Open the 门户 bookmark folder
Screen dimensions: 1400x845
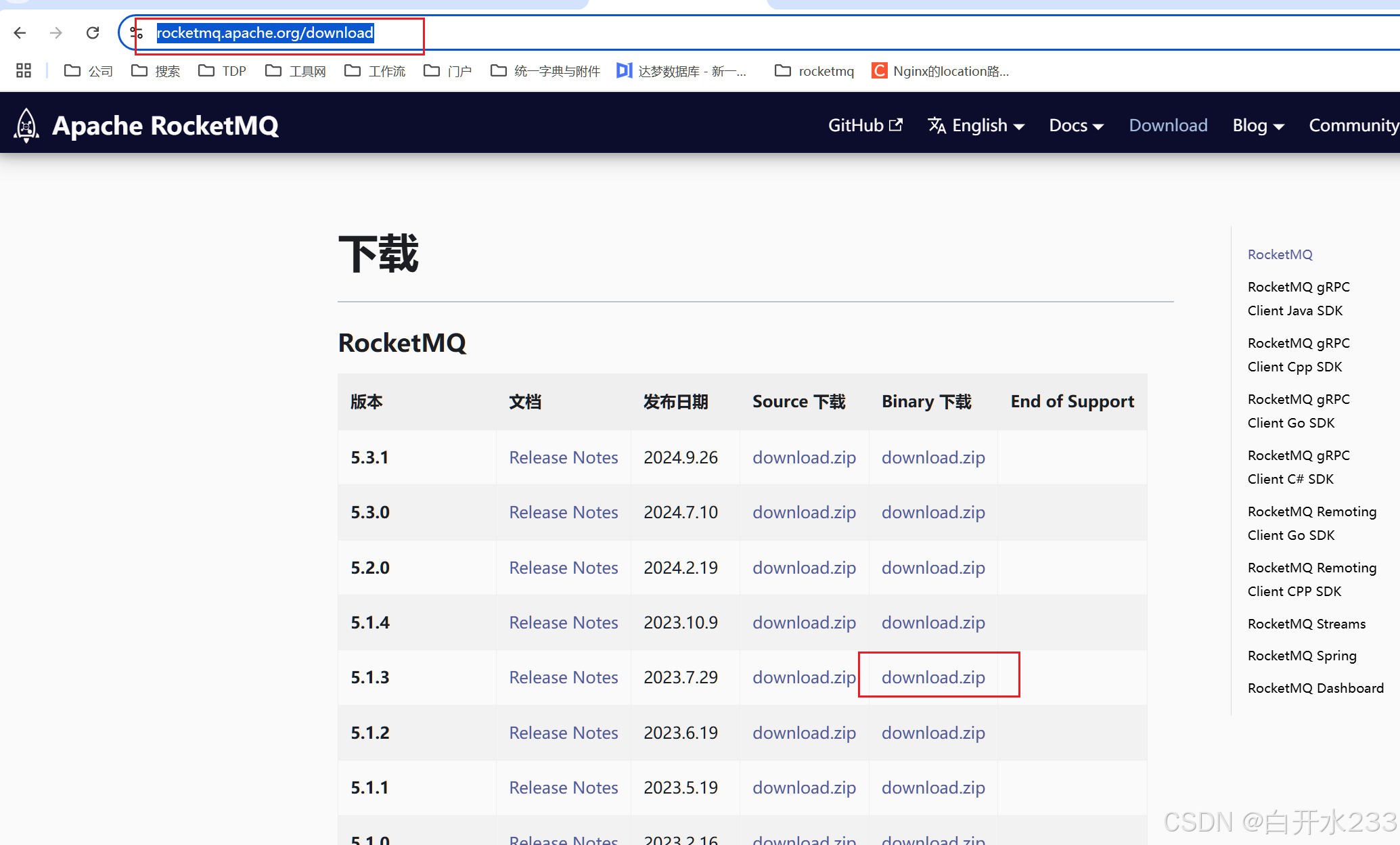[x=447, y=71]
